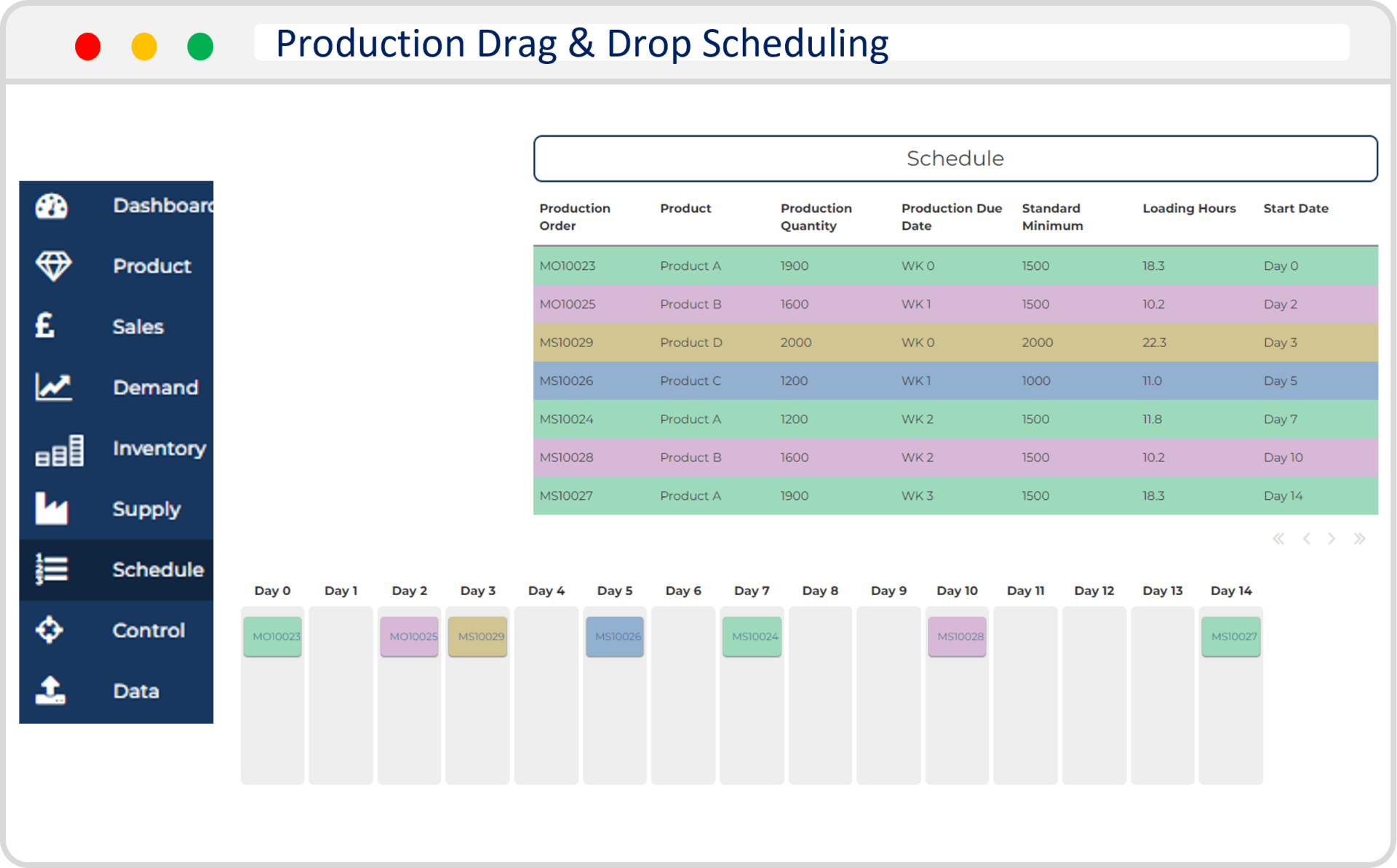Click the Inventory stacked boxes icon
Image resolution: width=1397 pixels, height=868 pixels.
pyautogui.click(x=59, y=450)
